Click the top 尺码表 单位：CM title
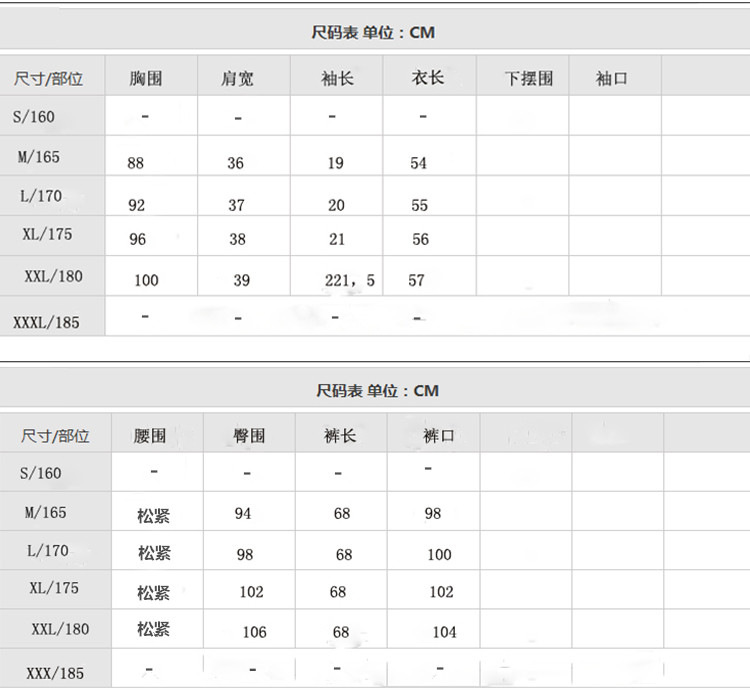 coord(373,33)
